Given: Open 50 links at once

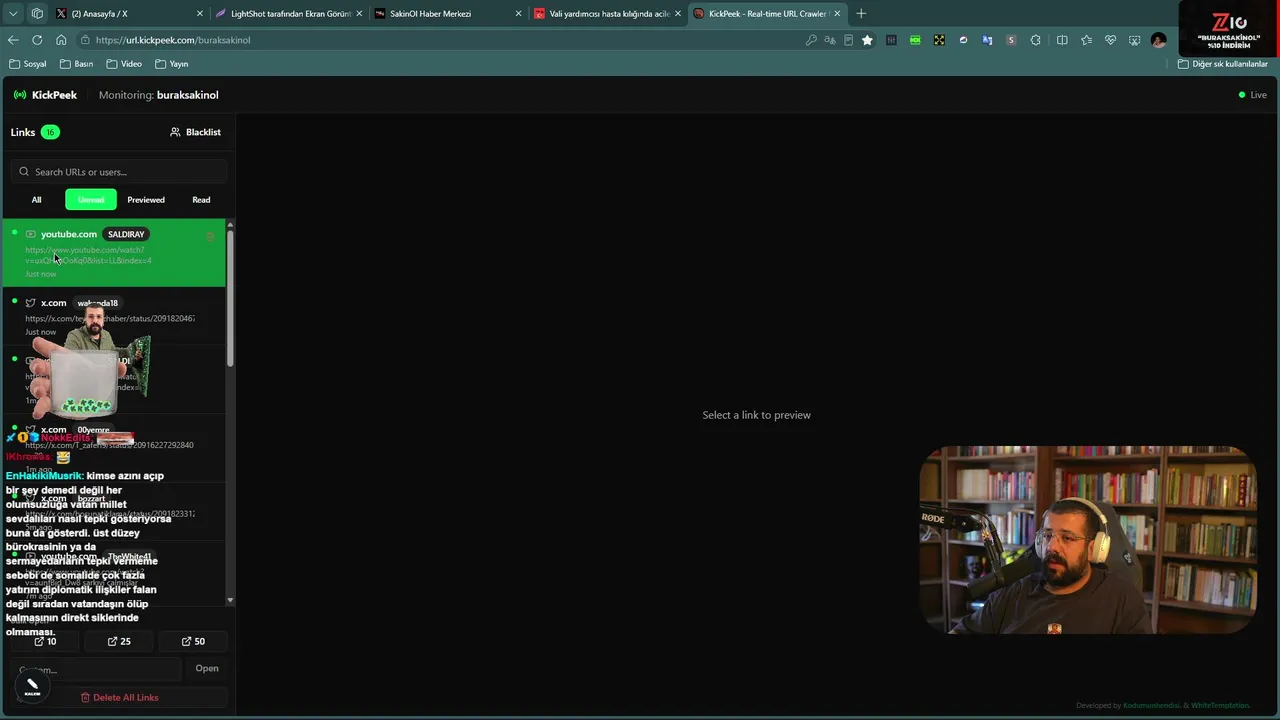Looking at the screenshot, I should [193, 641].
